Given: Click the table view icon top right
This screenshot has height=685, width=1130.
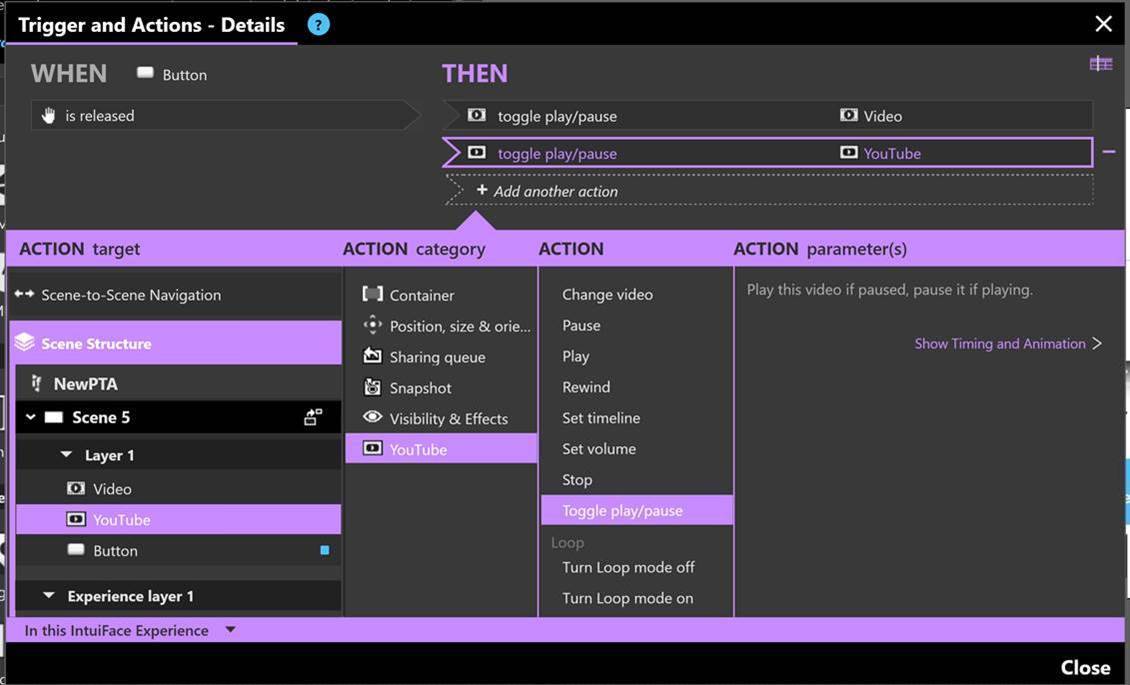Looking at the screenshot, I should pos(1100,64).
